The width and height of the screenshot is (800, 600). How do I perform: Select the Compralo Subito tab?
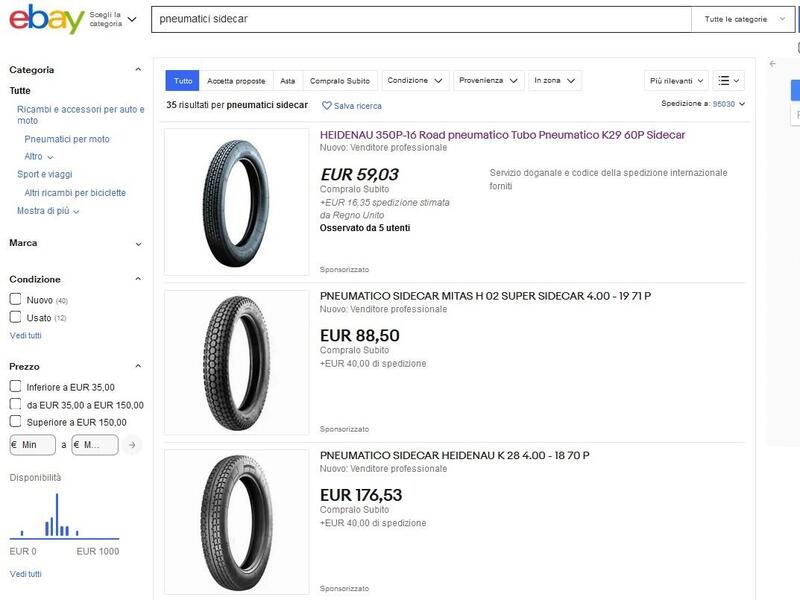(339, 81)
